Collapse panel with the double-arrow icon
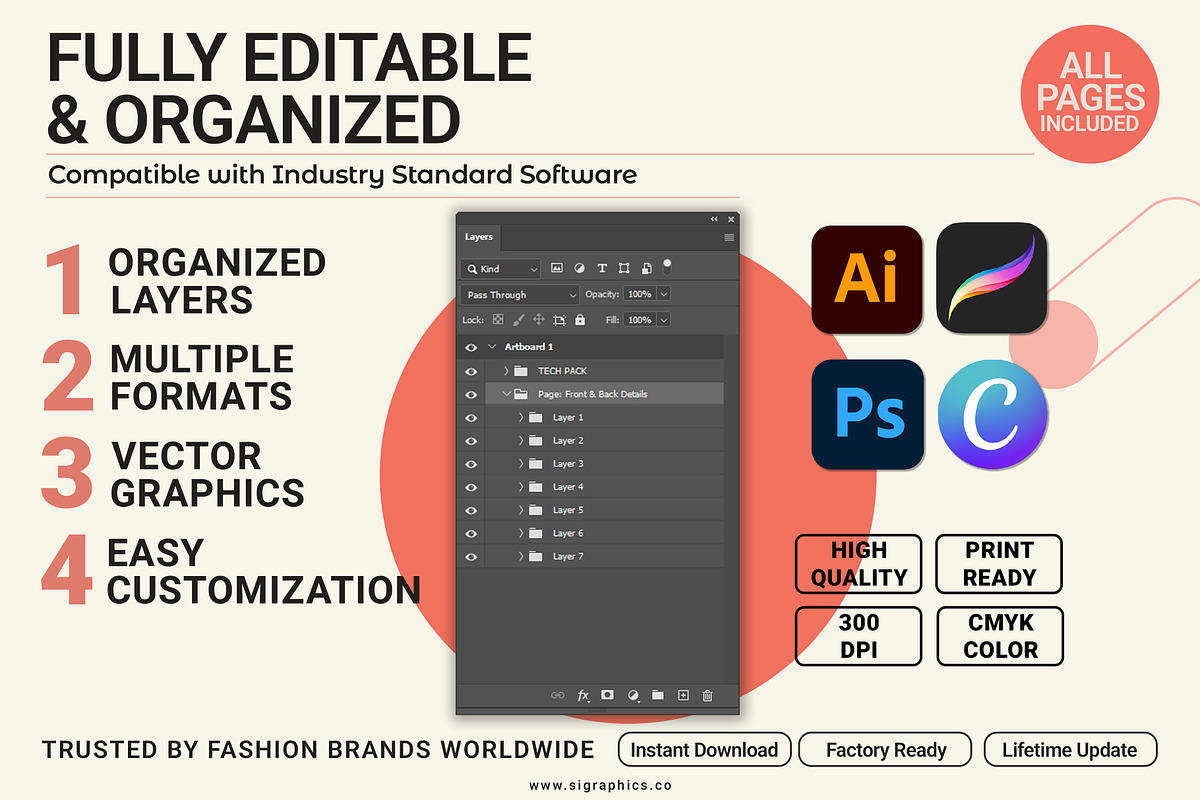 (x=714, y=218)
